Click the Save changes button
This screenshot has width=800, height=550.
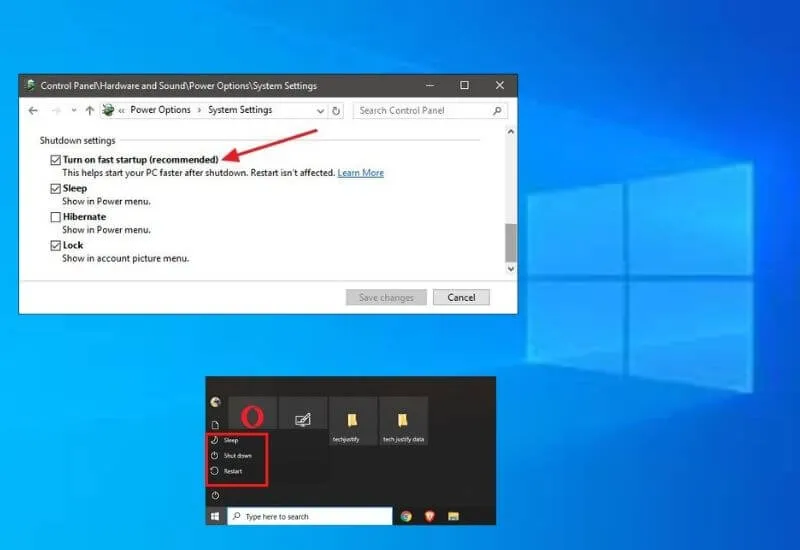[x=386, y=297]
